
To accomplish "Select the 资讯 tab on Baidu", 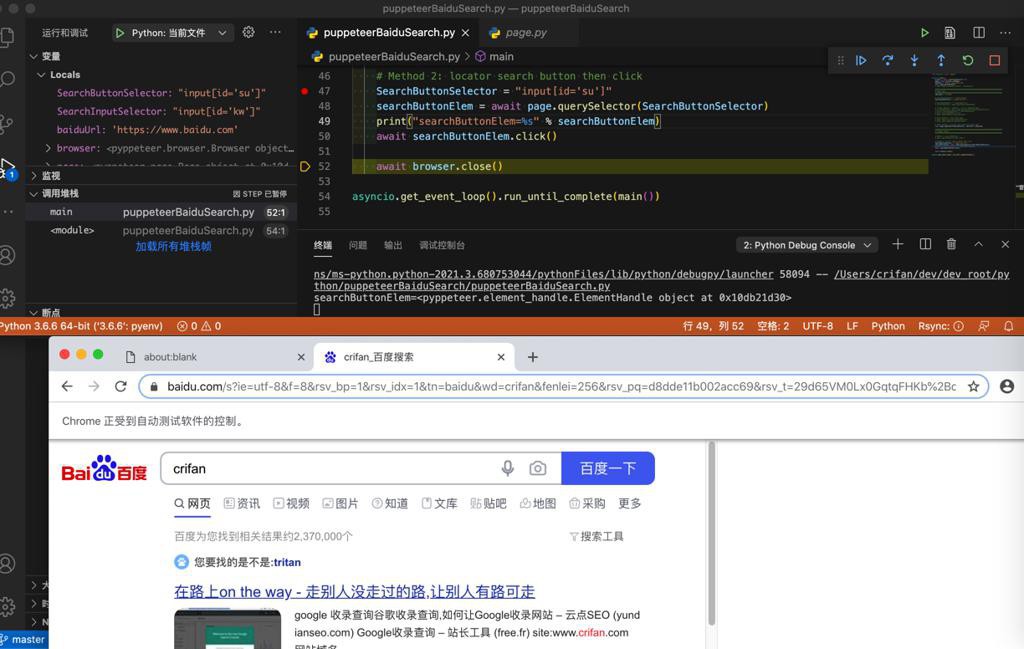I will pos(242,503).
